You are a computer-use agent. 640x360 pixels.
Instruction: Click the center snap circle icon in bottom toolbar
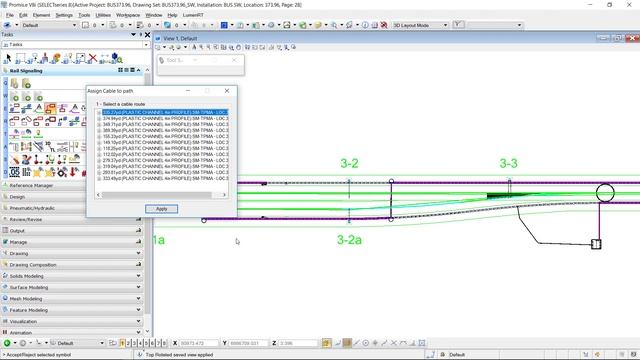click(x=366, y=343)
